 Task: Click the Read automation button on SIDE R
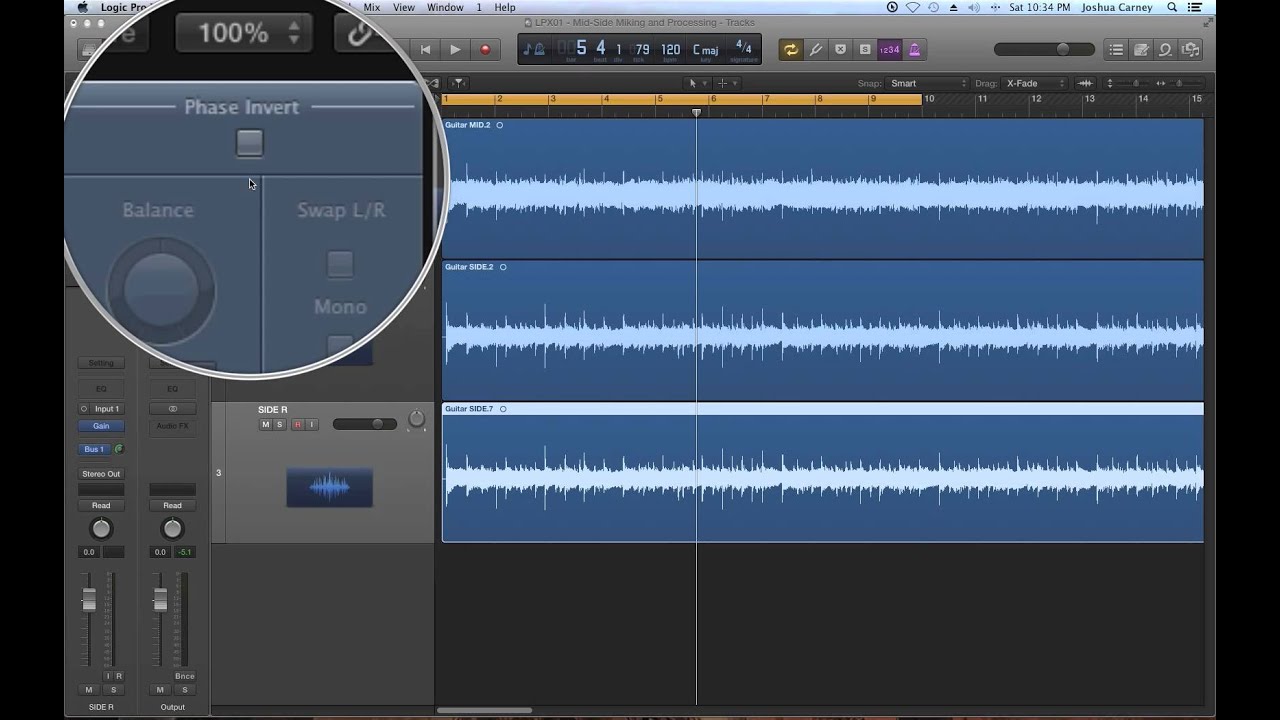[101, 506]
